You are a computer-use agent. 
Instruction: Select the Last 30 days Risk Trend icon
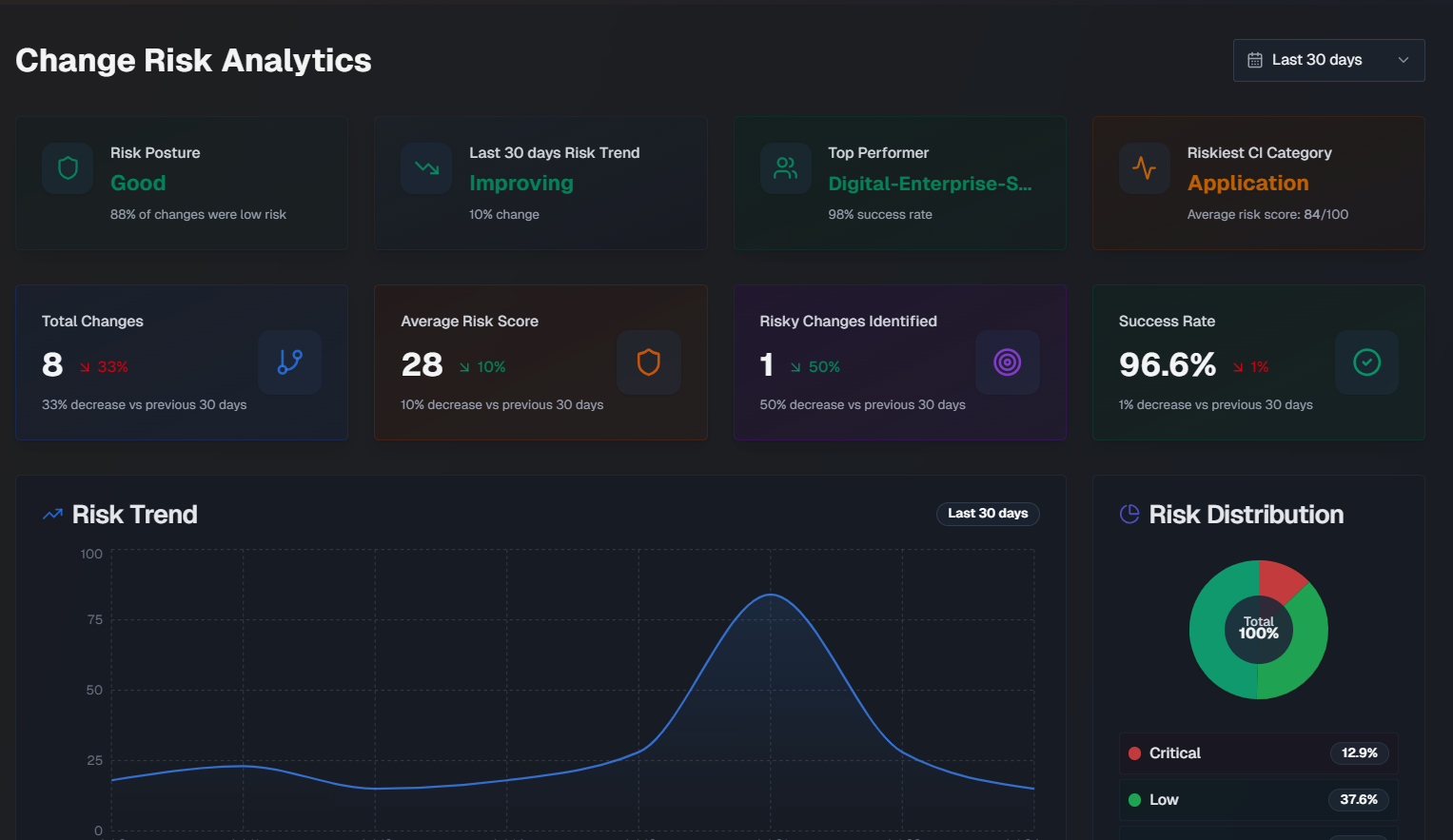426,167
